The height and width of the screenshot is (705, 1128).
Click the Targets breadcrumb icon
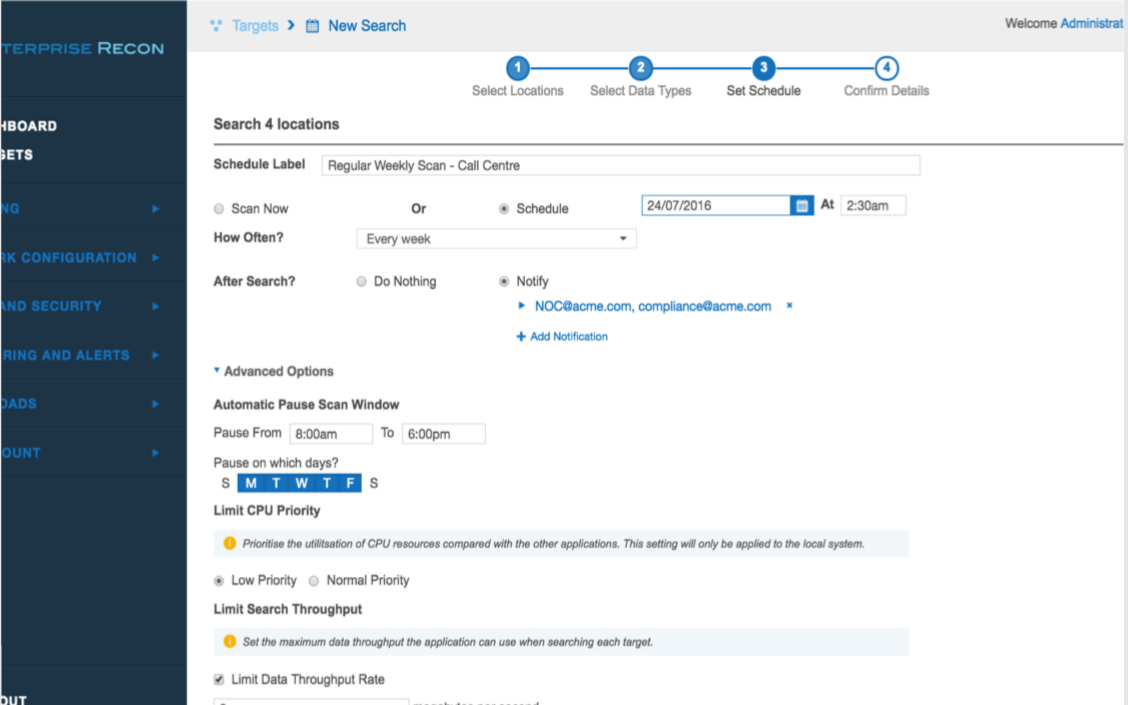[x=216, y=26]
